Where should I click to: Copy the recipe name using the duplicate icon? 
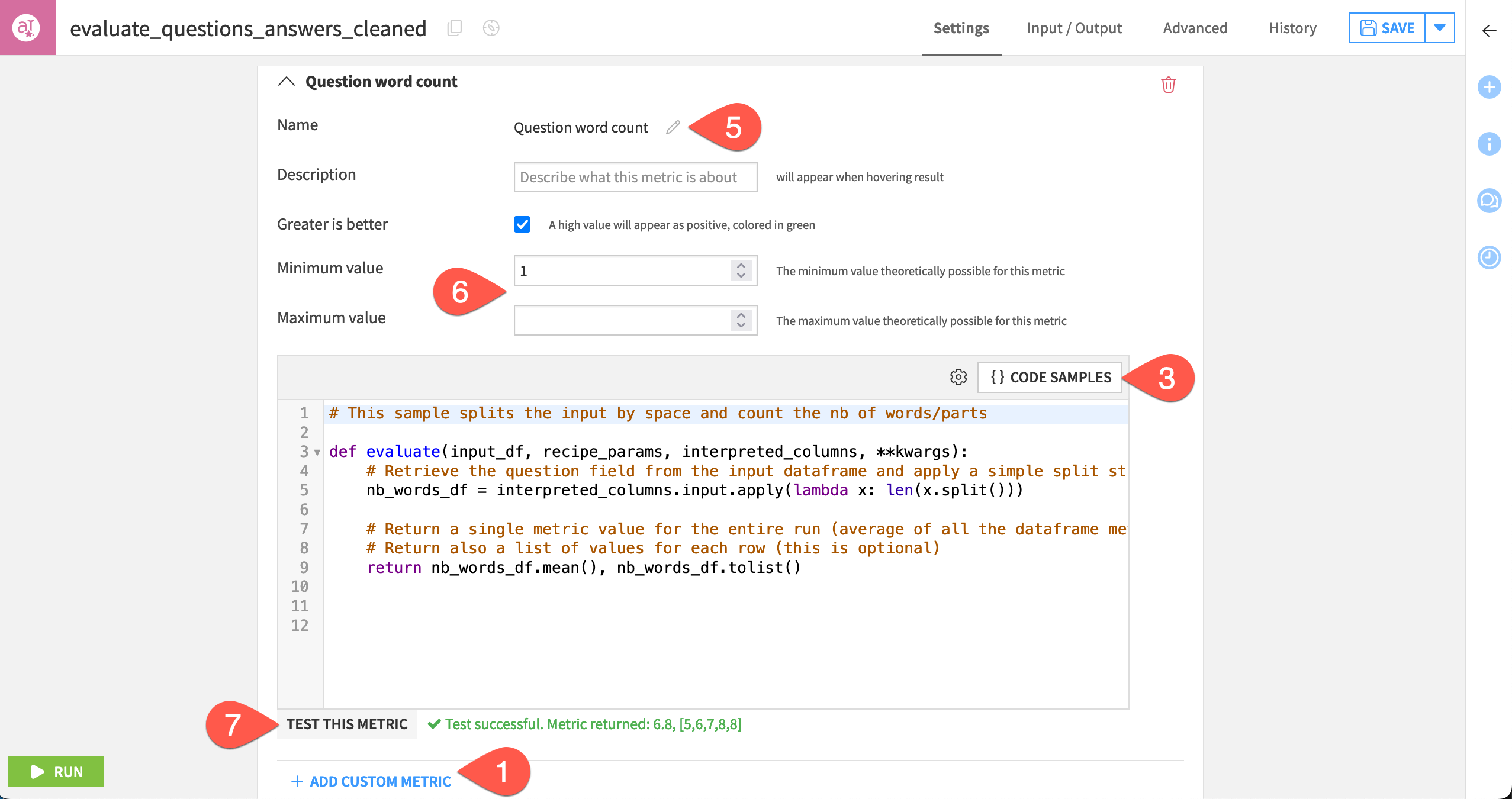[x=455, y=28]
